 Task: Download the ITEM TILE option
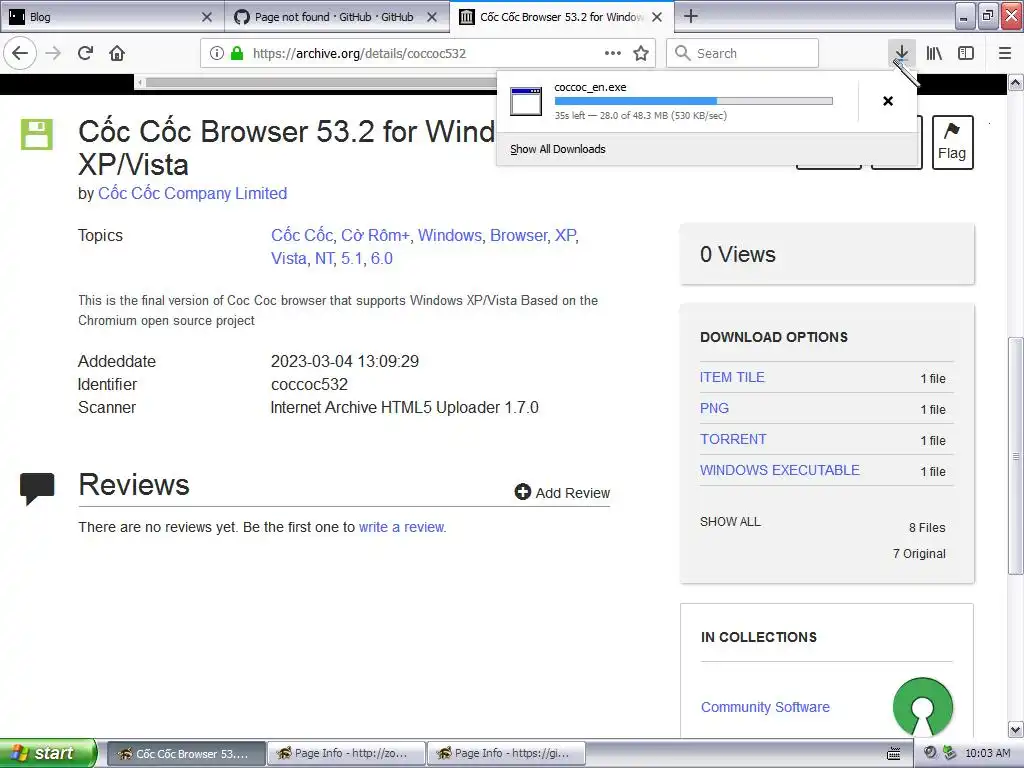tap(732, 377)
